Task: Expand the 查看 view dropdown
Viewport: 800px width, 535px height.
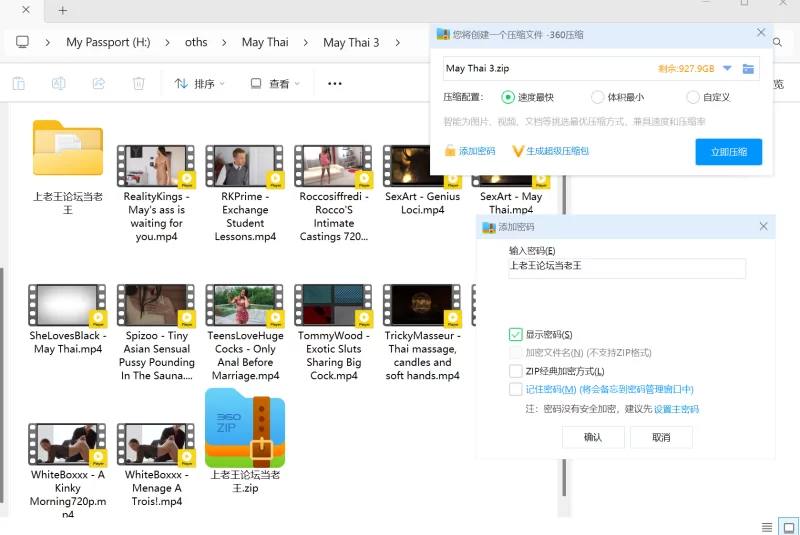Action: coord(276,84)
